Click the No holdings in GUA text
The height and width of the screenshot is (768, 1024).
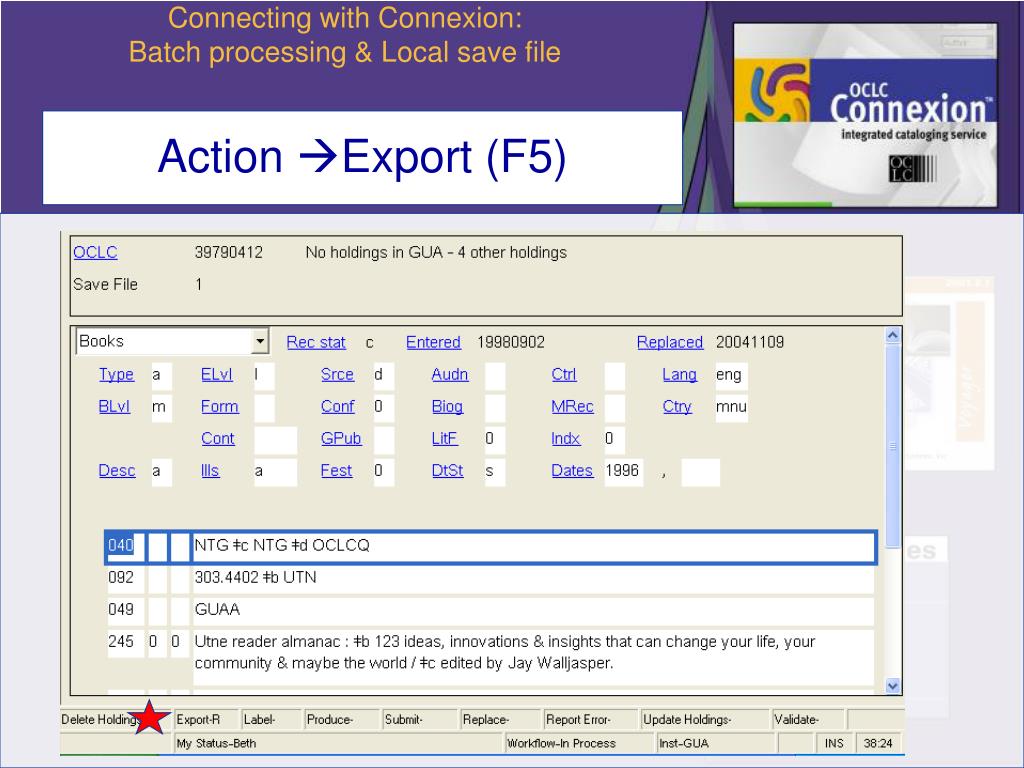click(436, 253)
